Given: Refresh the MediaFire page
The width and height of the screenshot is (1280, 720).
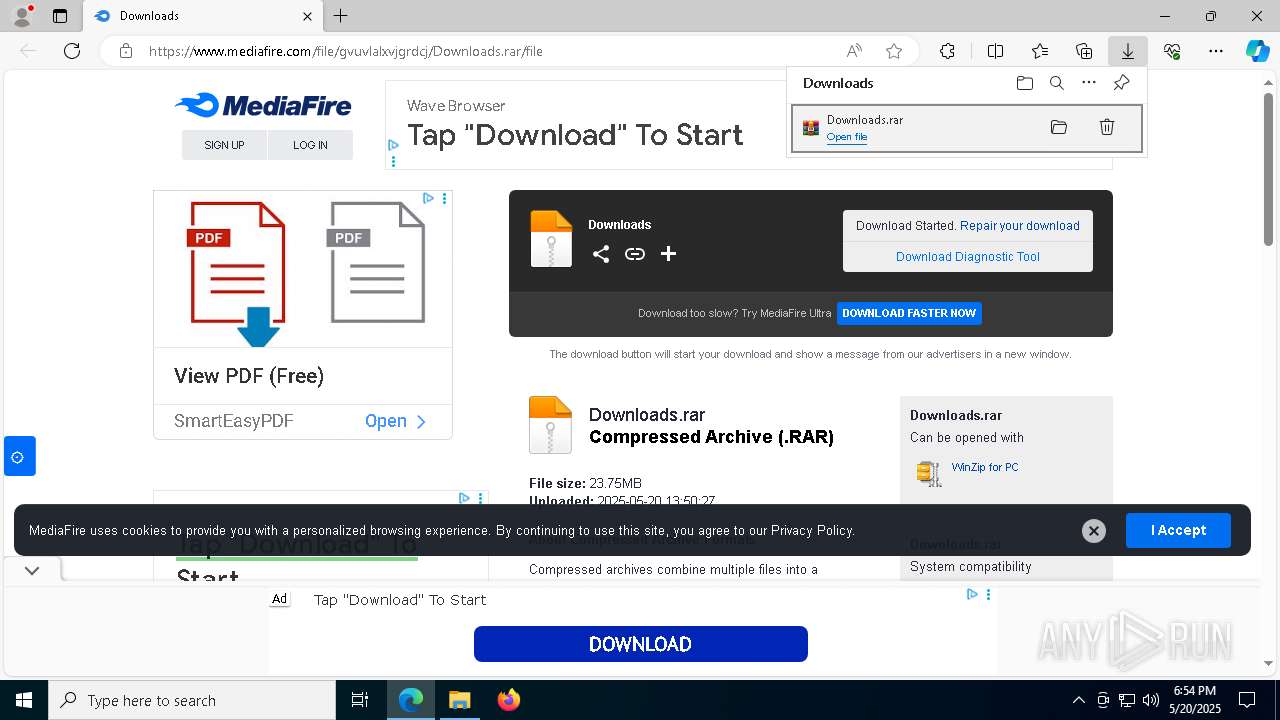Looking at the screenshot, I should point(72,51).
